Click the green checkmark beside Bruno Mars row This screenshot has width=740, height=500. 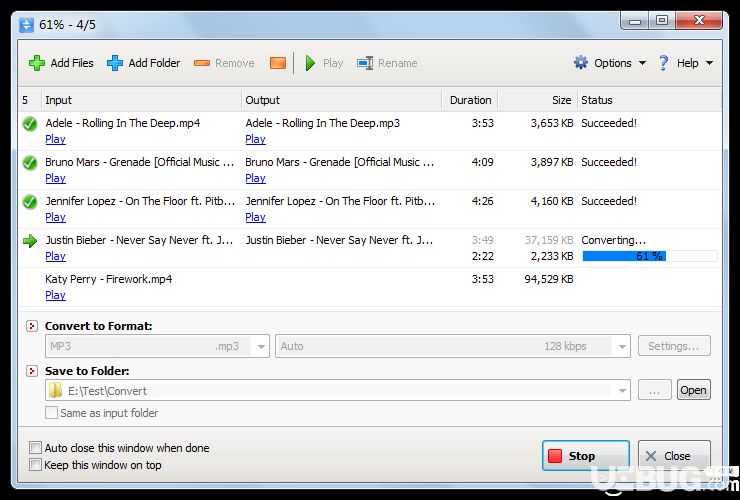tap(30, 163)
